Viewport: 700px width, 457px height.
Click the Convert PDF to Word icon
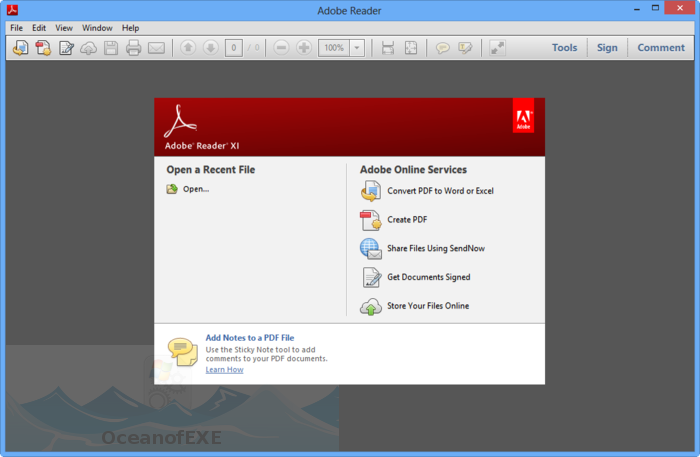(371, 191)
